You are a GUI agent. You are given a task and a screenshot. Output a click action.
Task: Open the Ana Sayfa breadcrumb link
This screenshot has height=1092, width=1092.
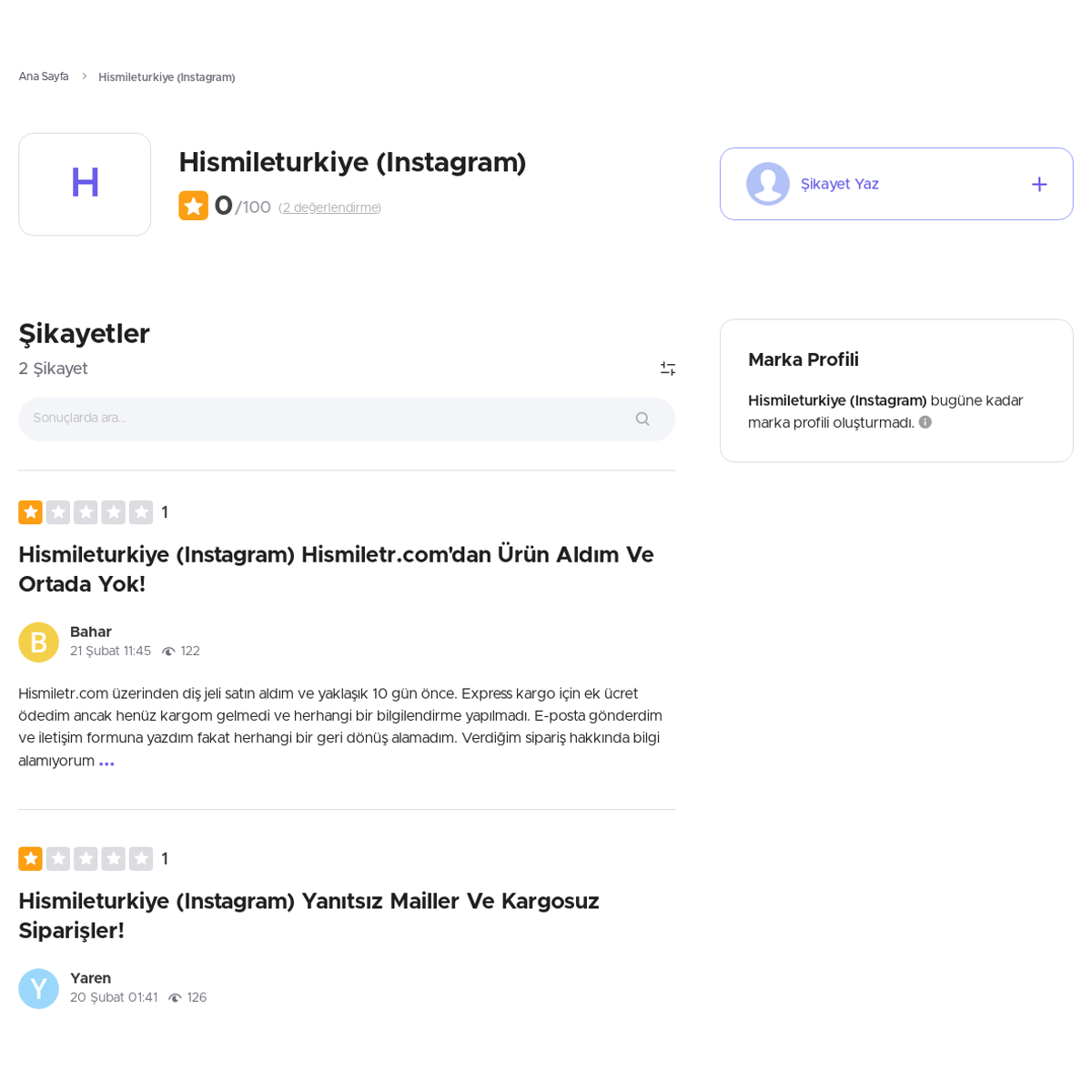[44, 76]
